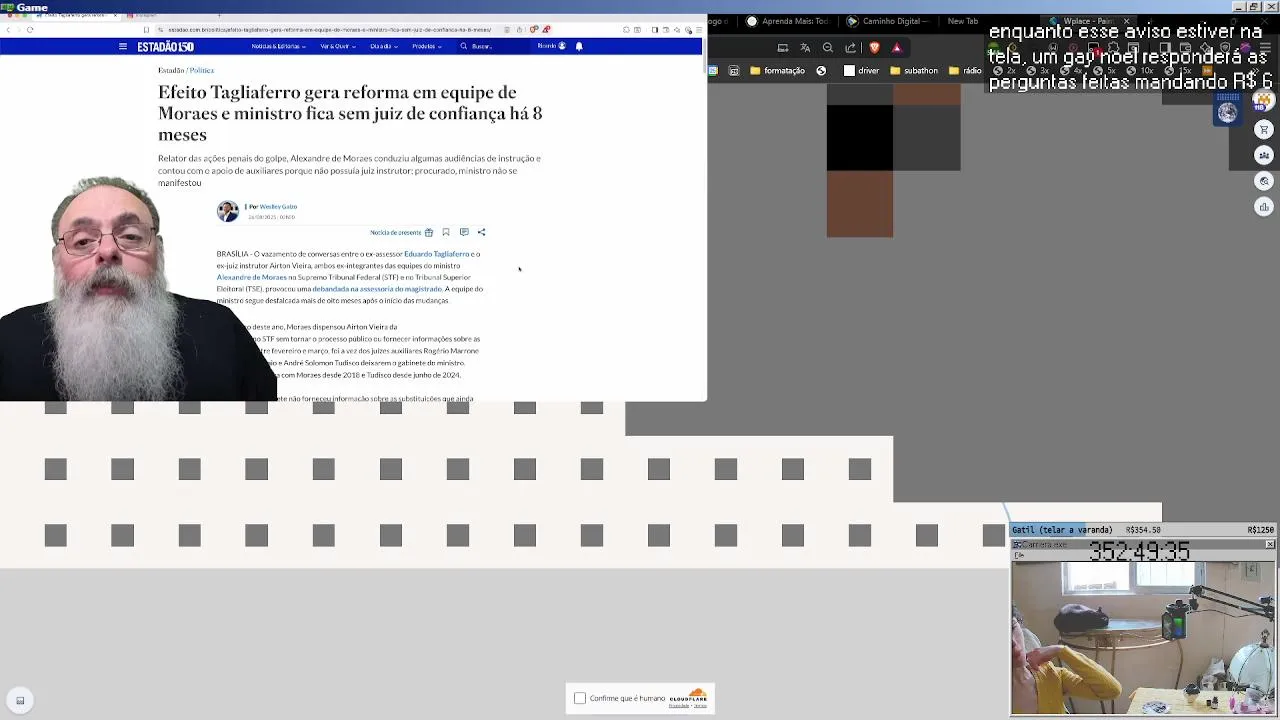
Task: Close the Camera.exe window
Action: 1270,544
